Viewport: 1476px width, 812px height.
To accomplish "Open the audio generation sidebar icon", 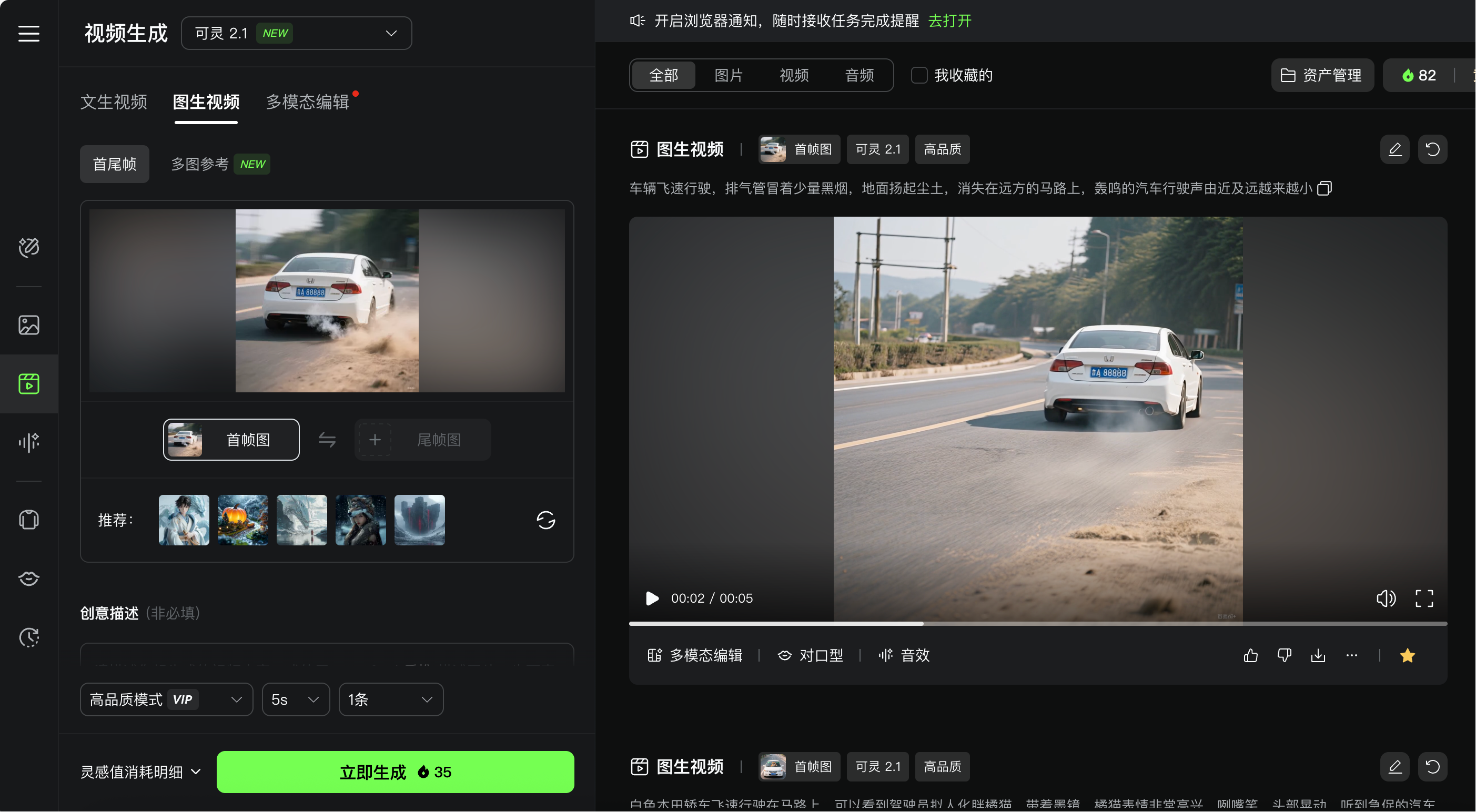I will (28, 442).
